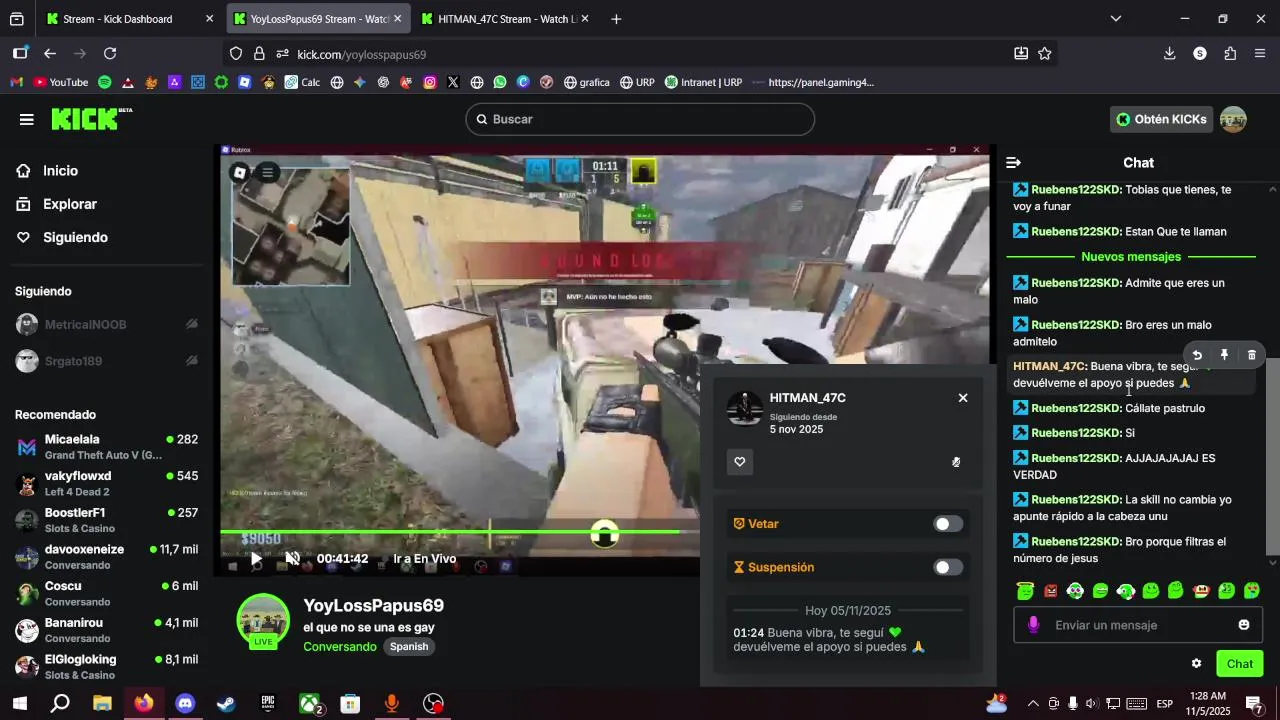The image size is (1280, 720).
Task: Click the purple microphone icon in chat input
Action: pos(1033,625)
